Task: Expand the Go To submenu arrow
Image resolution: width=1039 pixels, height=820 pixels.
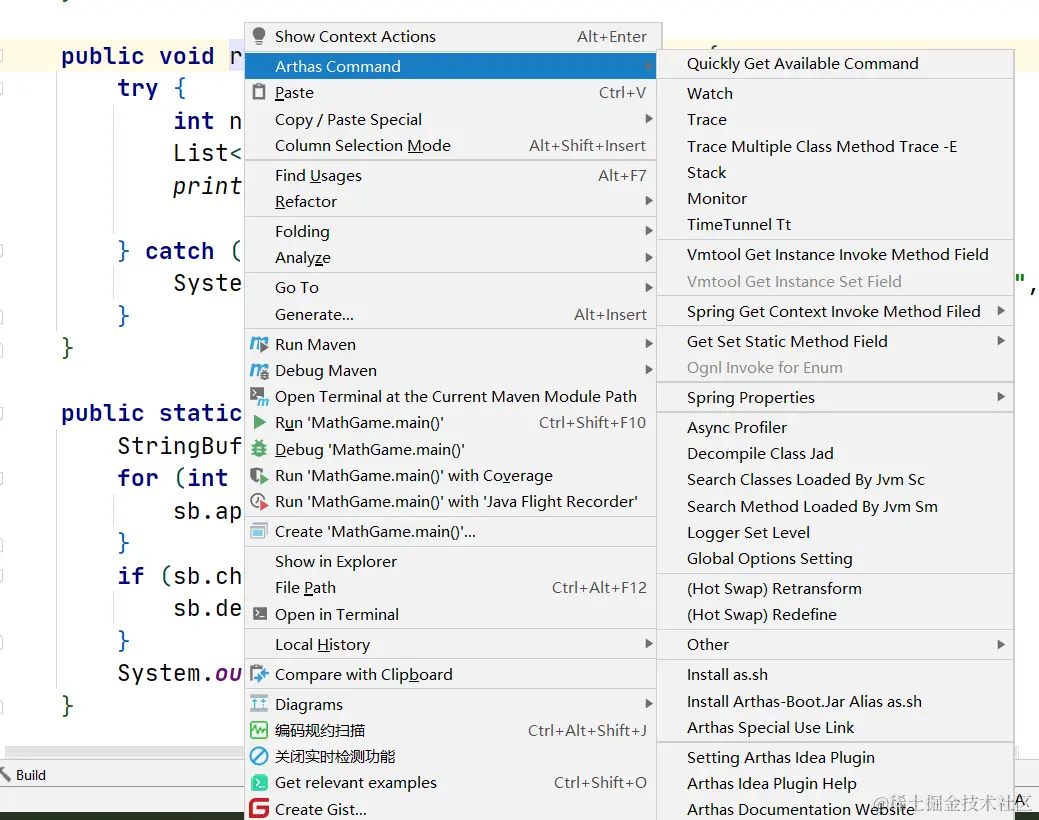Action: [x=649, y=287]
